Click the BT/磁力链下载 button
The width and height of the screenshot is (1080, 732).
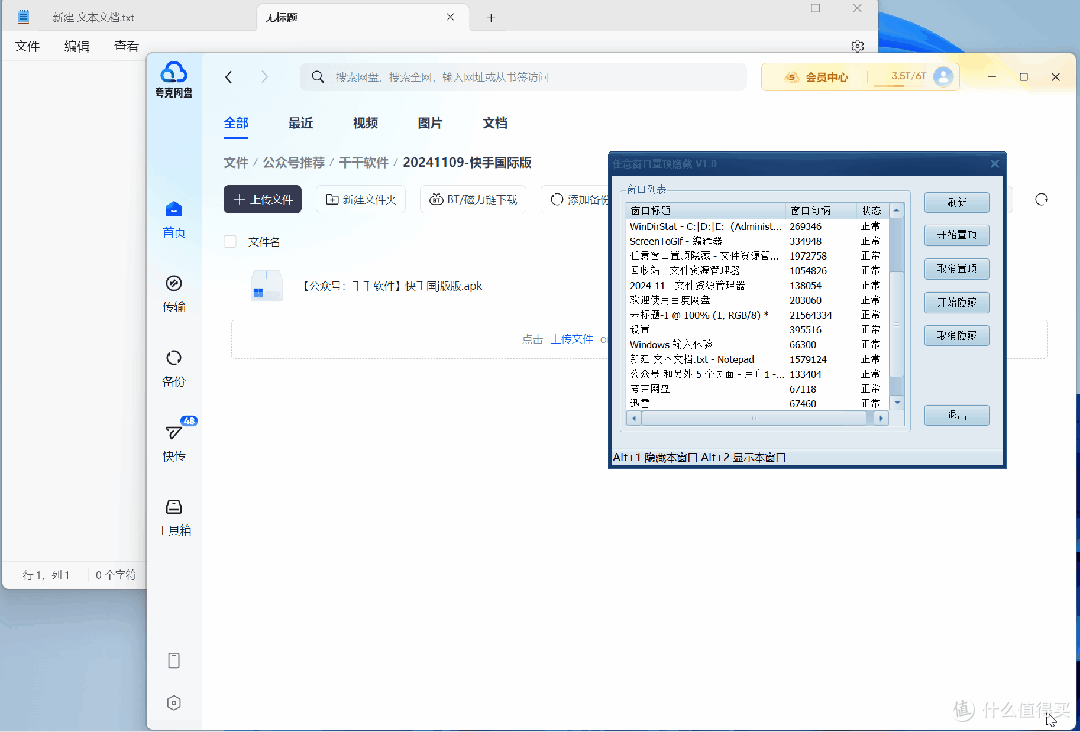473,199
